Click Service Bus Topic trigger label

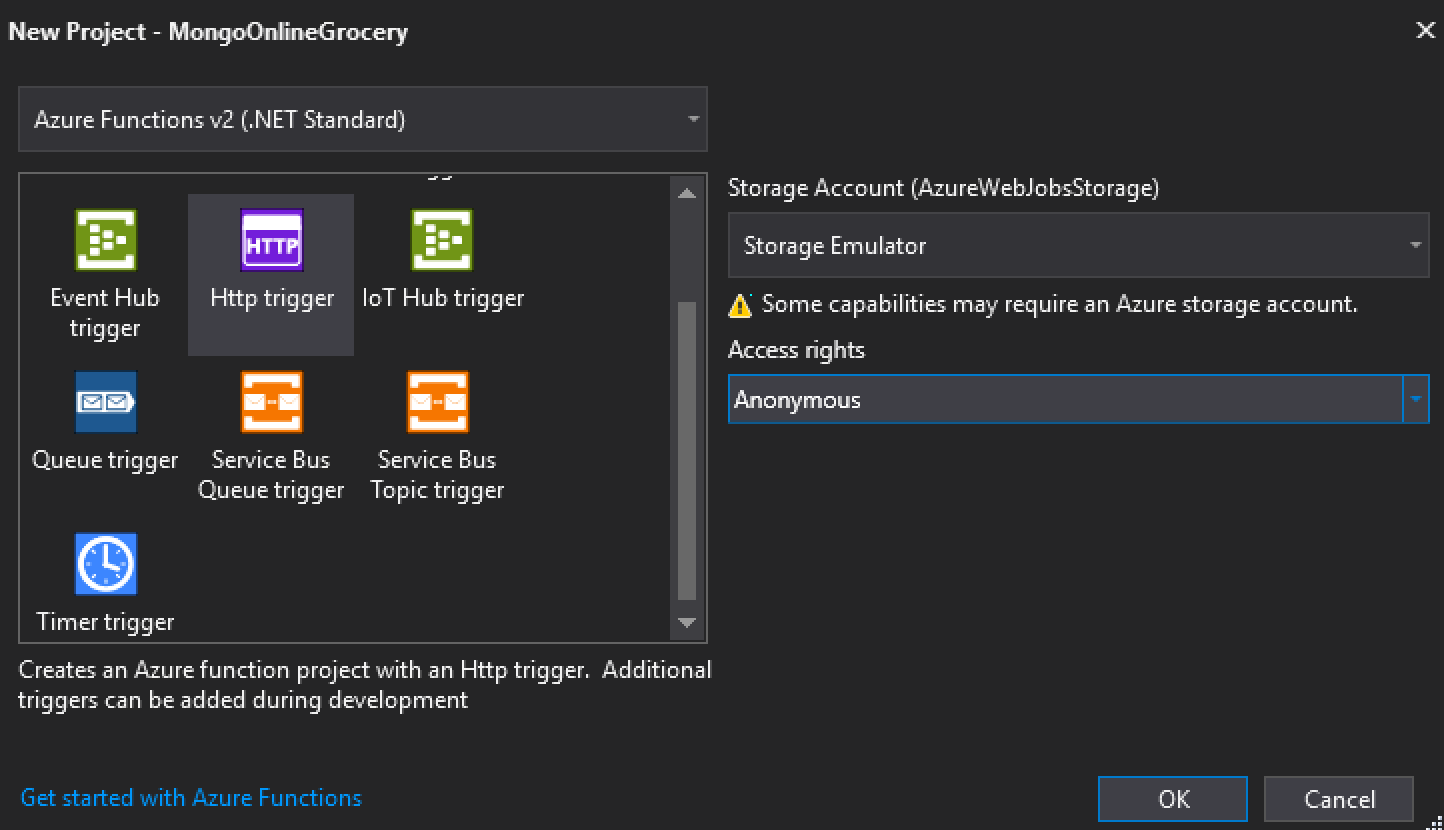click(437, 475)
